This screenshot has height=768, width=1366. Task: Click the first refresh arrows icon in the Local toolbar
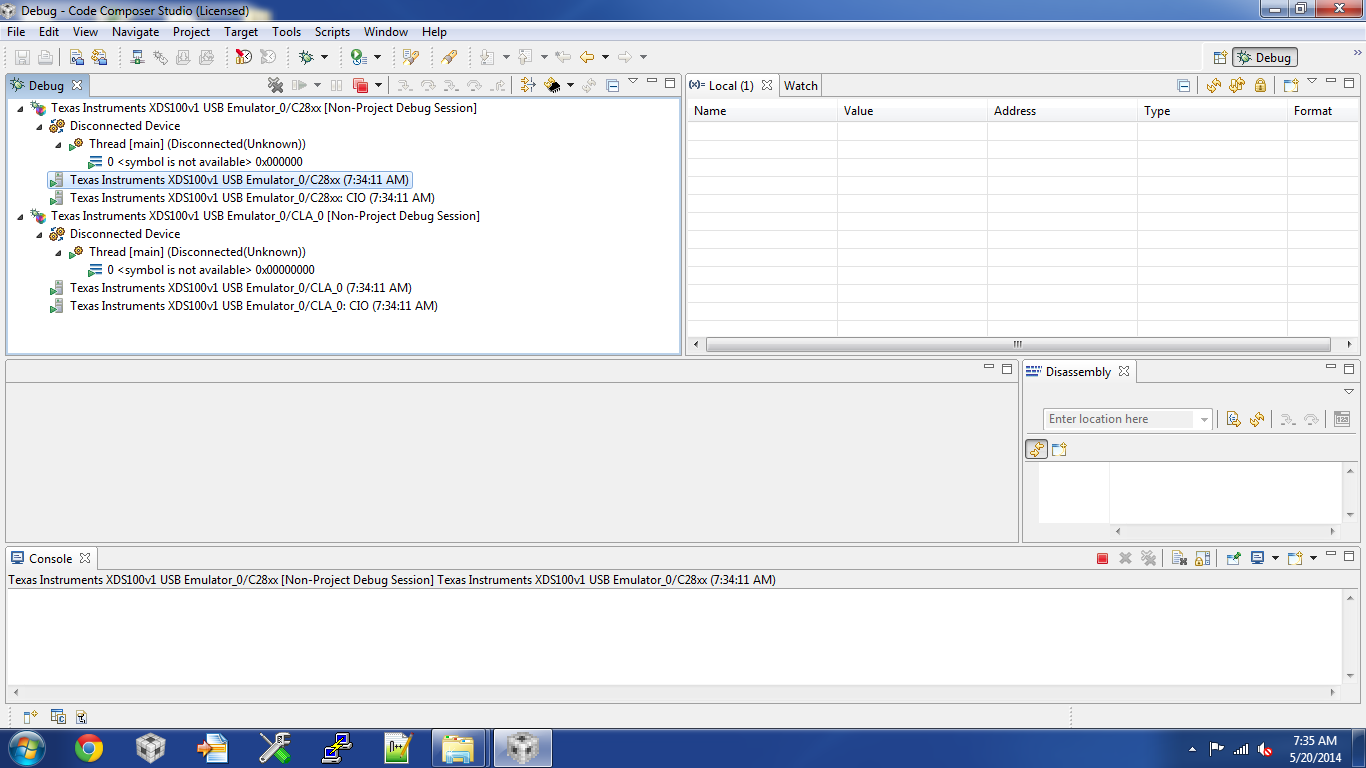pos(1214,86)
